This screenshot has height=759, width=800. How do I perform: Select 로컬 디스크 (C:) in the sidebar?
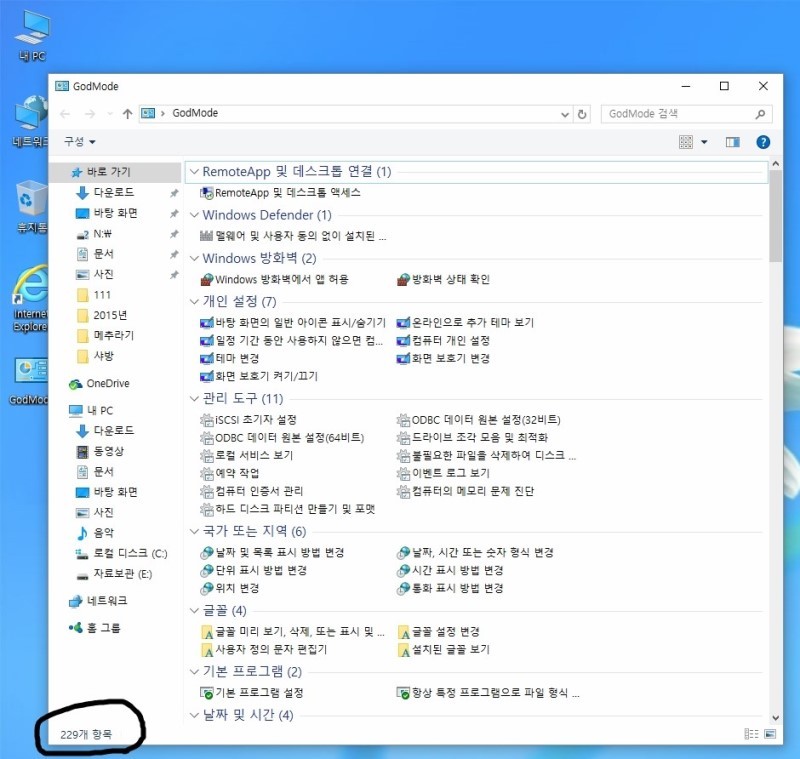121,553
